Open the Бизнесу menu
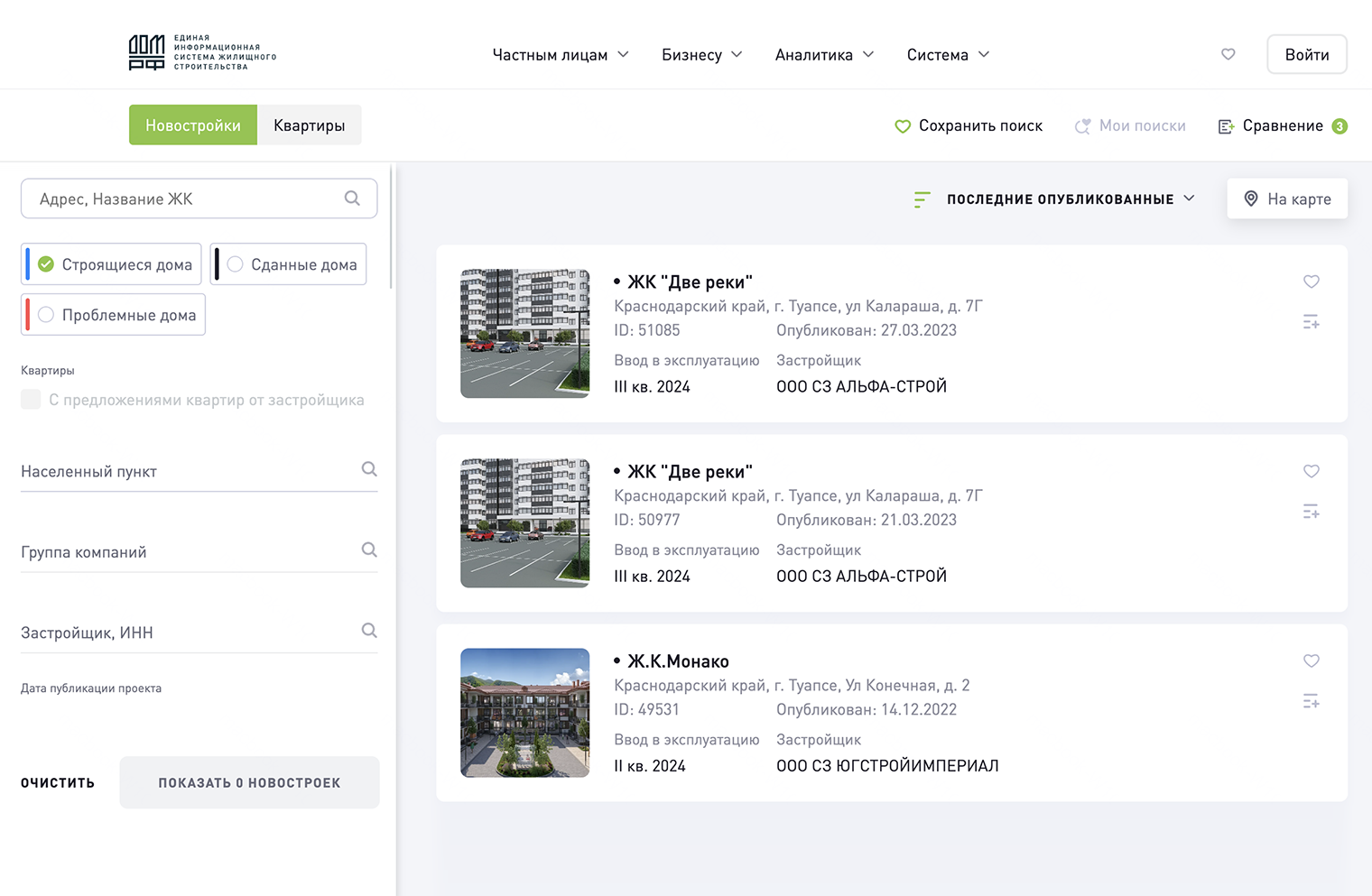Image resolution: width=1372 pixels, height=896 pixels. (701, 55)
